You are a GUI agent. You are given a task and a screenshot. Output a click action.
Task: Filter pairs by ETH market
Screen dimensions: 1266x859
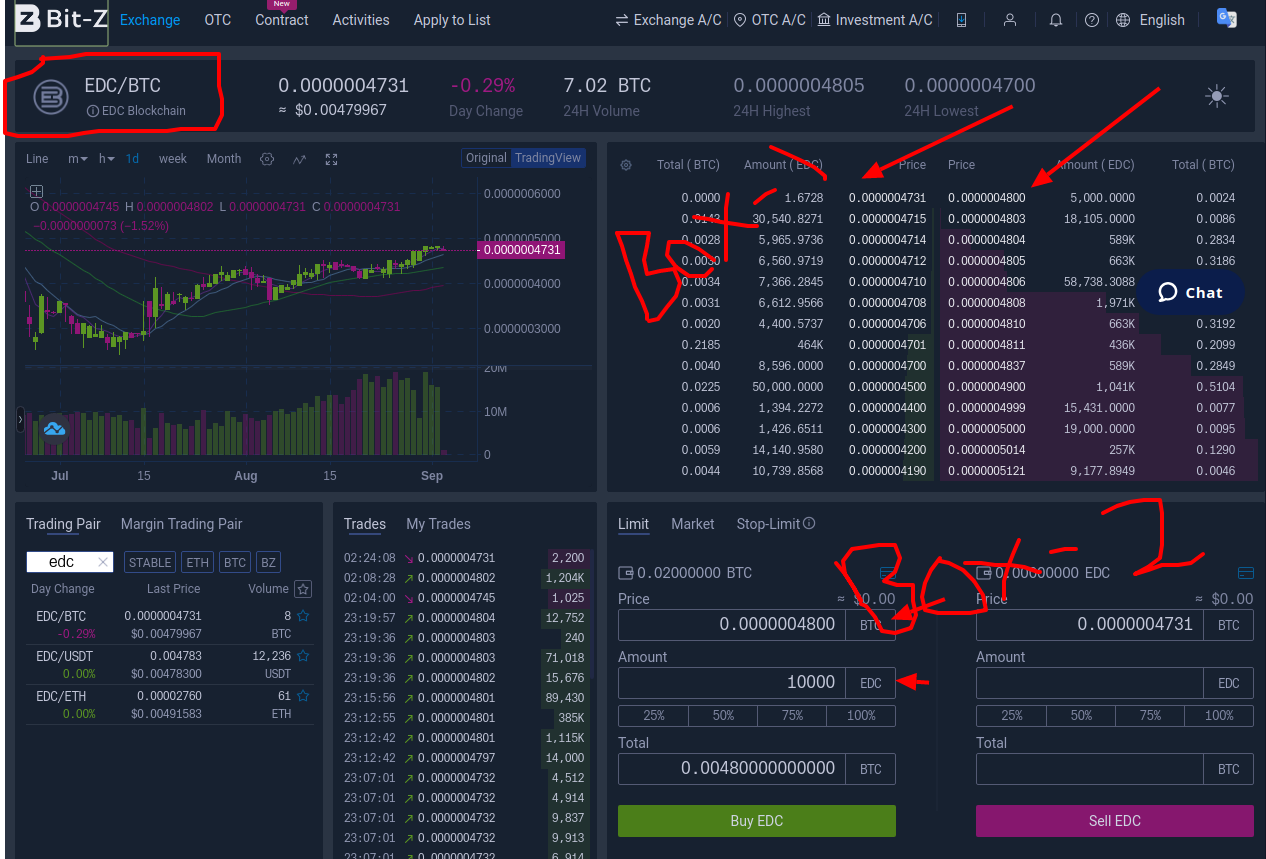[198, 562]
